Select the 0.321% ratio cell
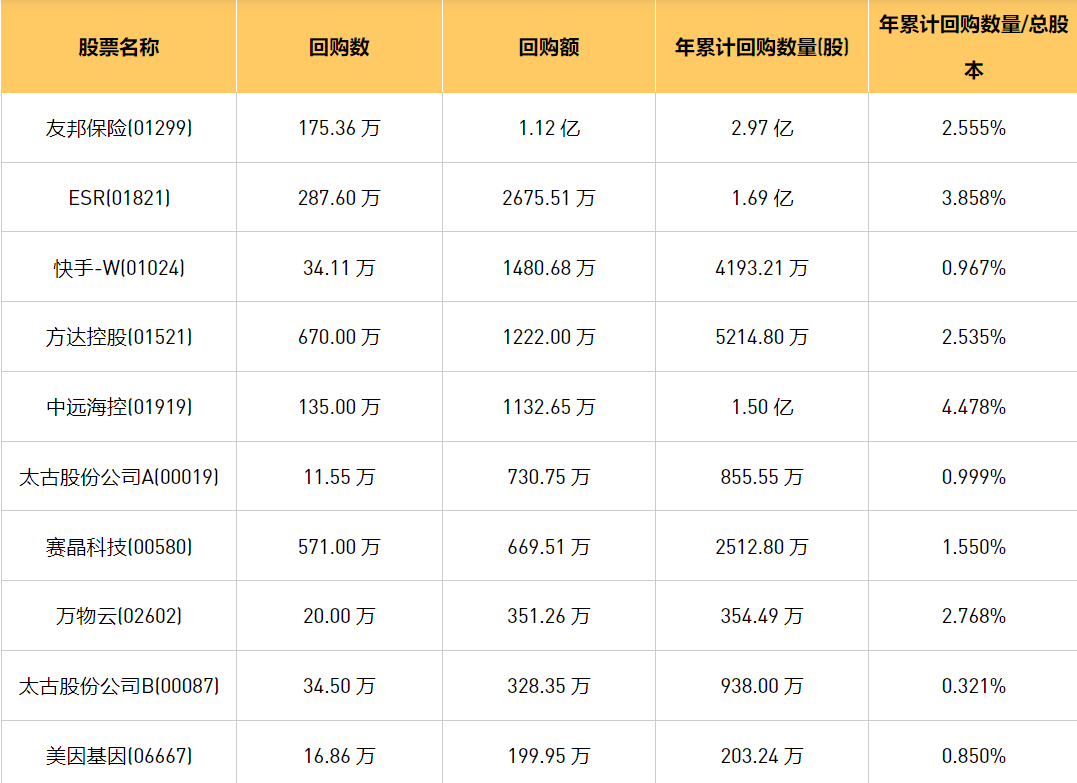The height and width of the screenshot is (783, 1077). click(973, 686)
